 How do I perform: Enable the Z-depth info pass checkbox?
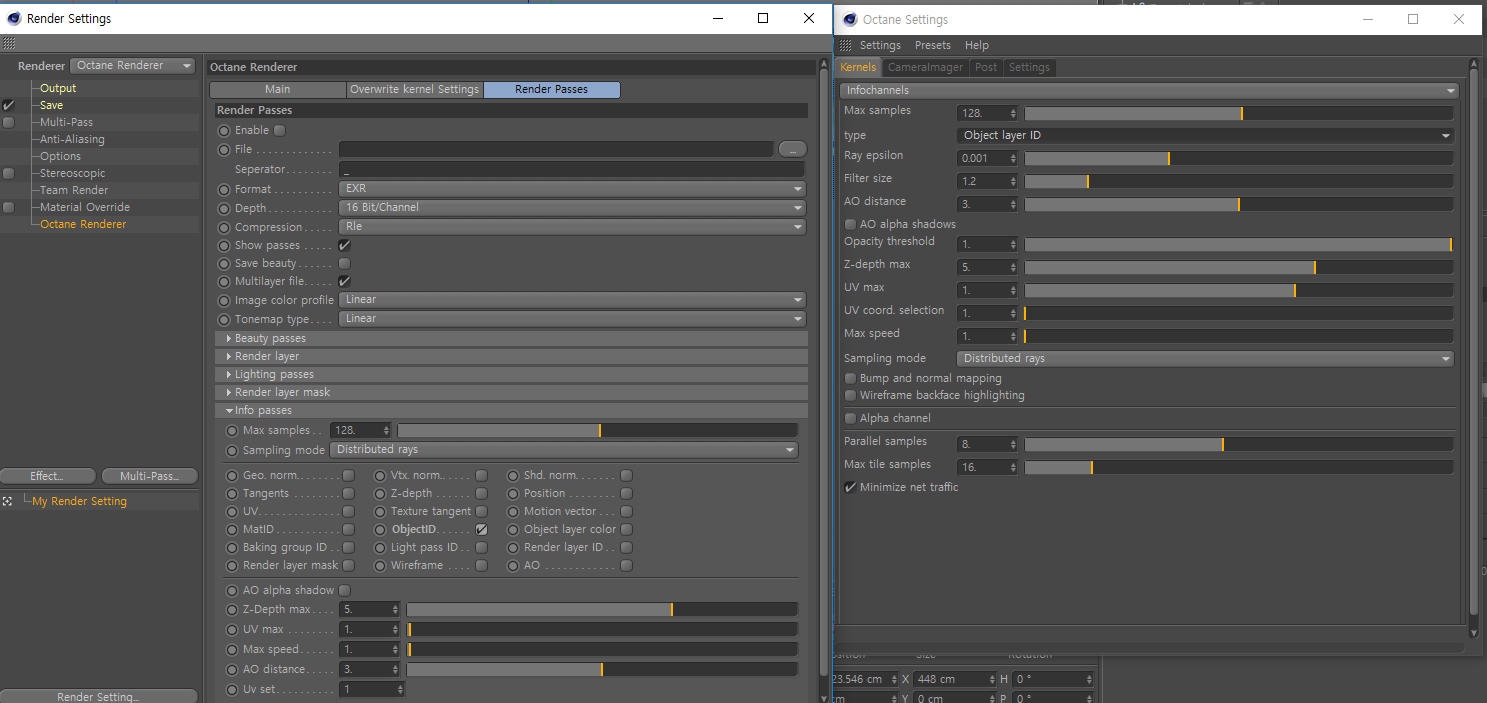481,493
